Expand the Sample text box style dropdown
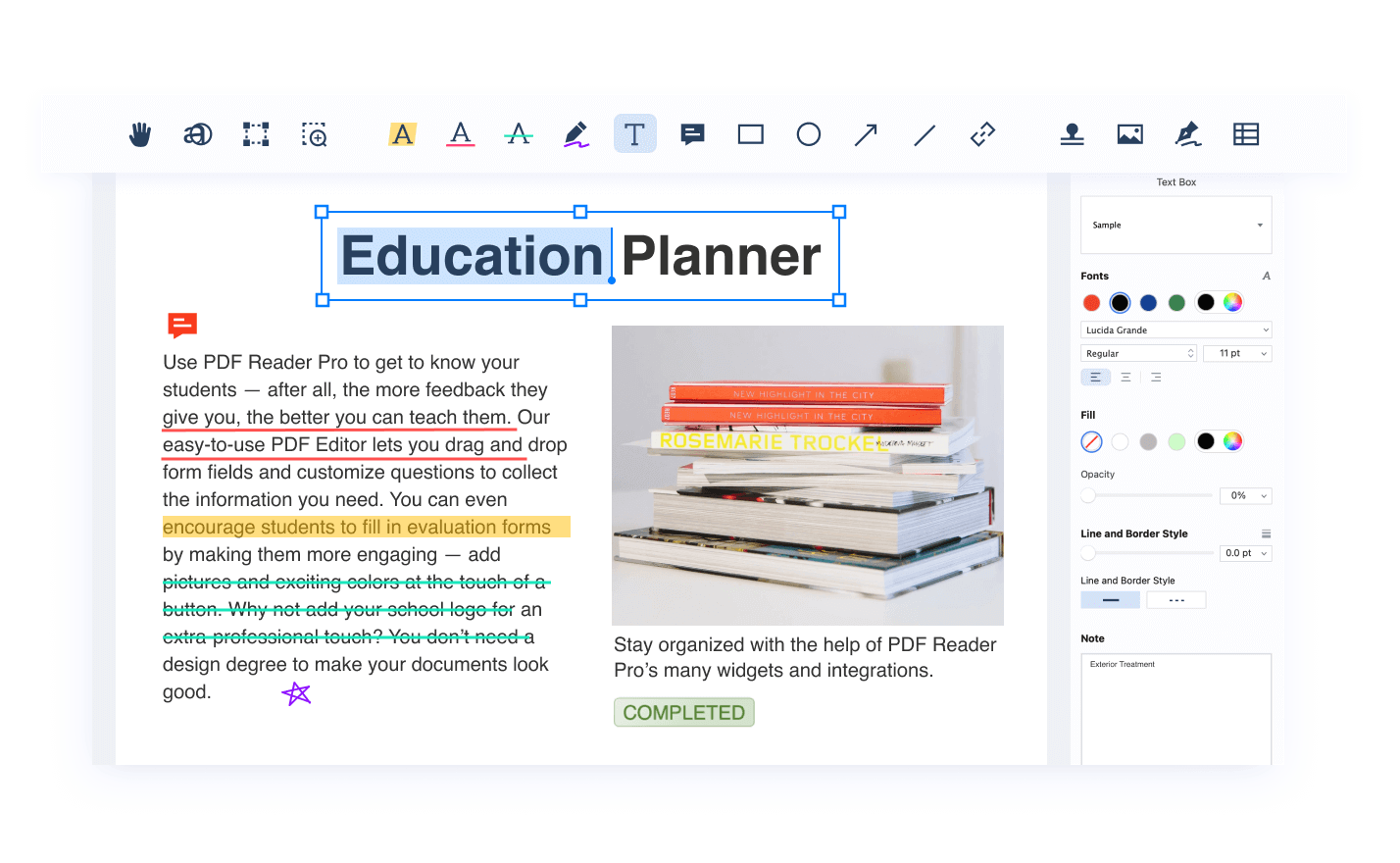The width and height of the screenshot is (1400, 863). pos(1259,226)
